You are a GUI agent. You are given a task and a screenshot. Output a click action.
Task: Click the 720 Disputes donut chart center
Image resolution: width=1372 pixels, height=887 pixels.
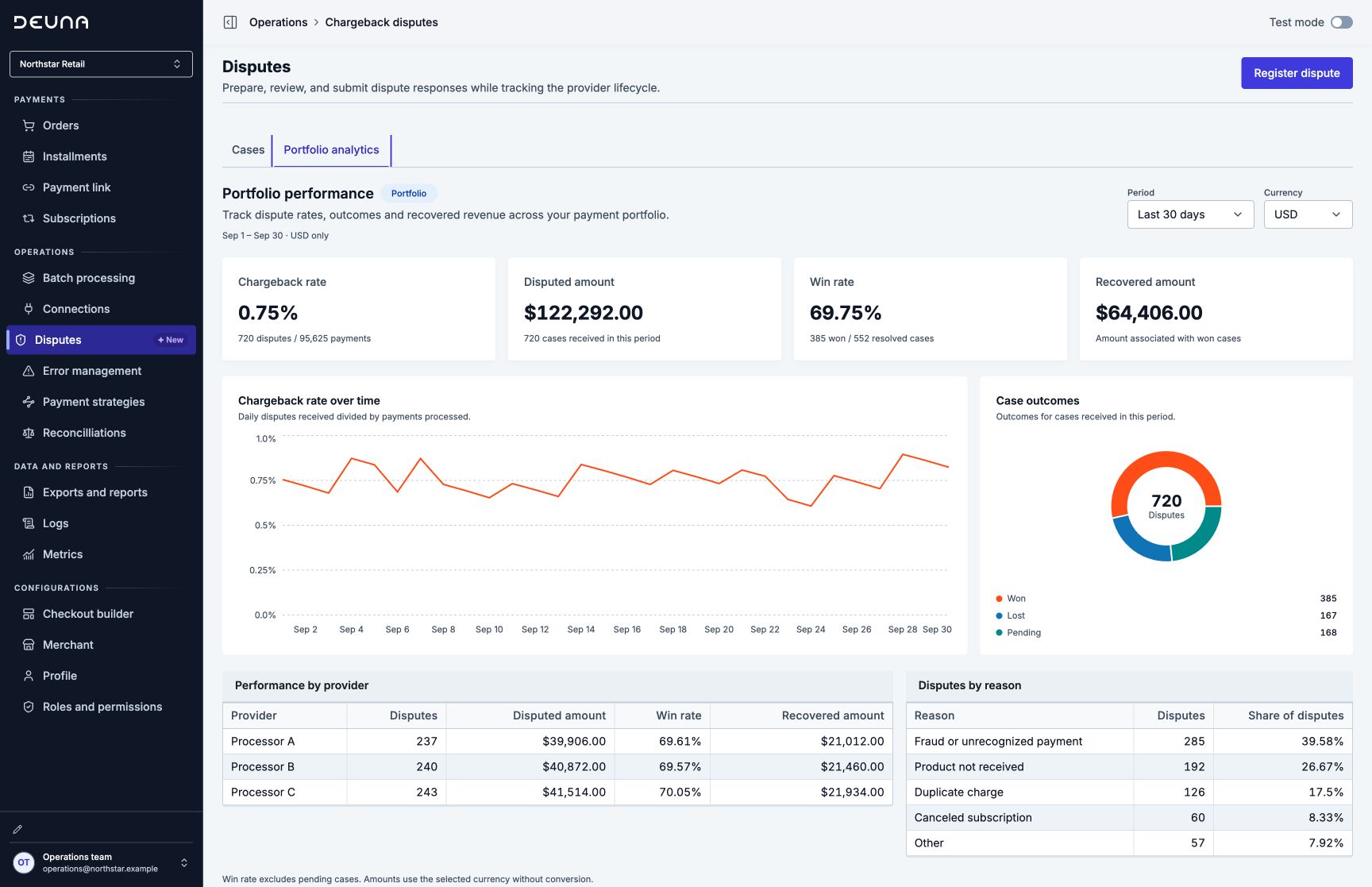1166,507
